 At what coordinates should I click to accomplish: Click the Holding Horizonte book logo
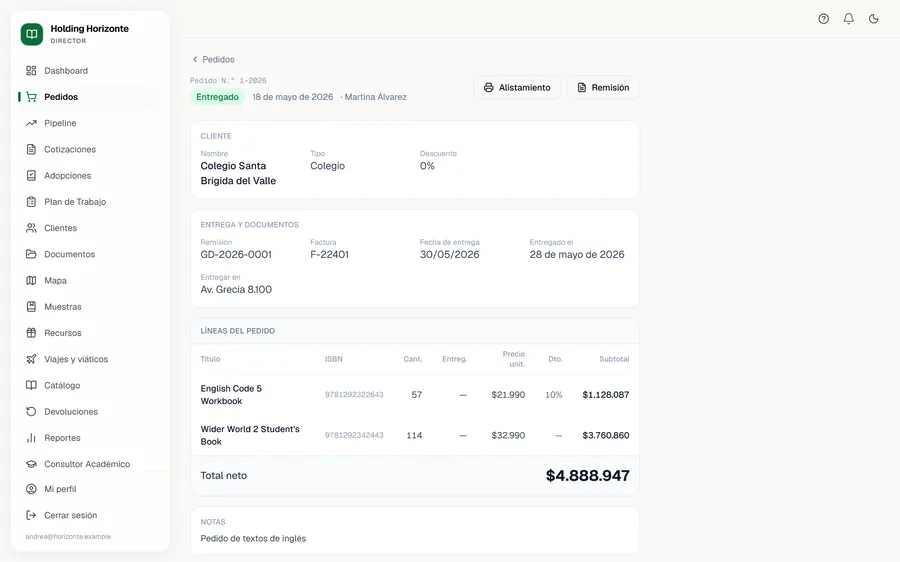point(32,34)
